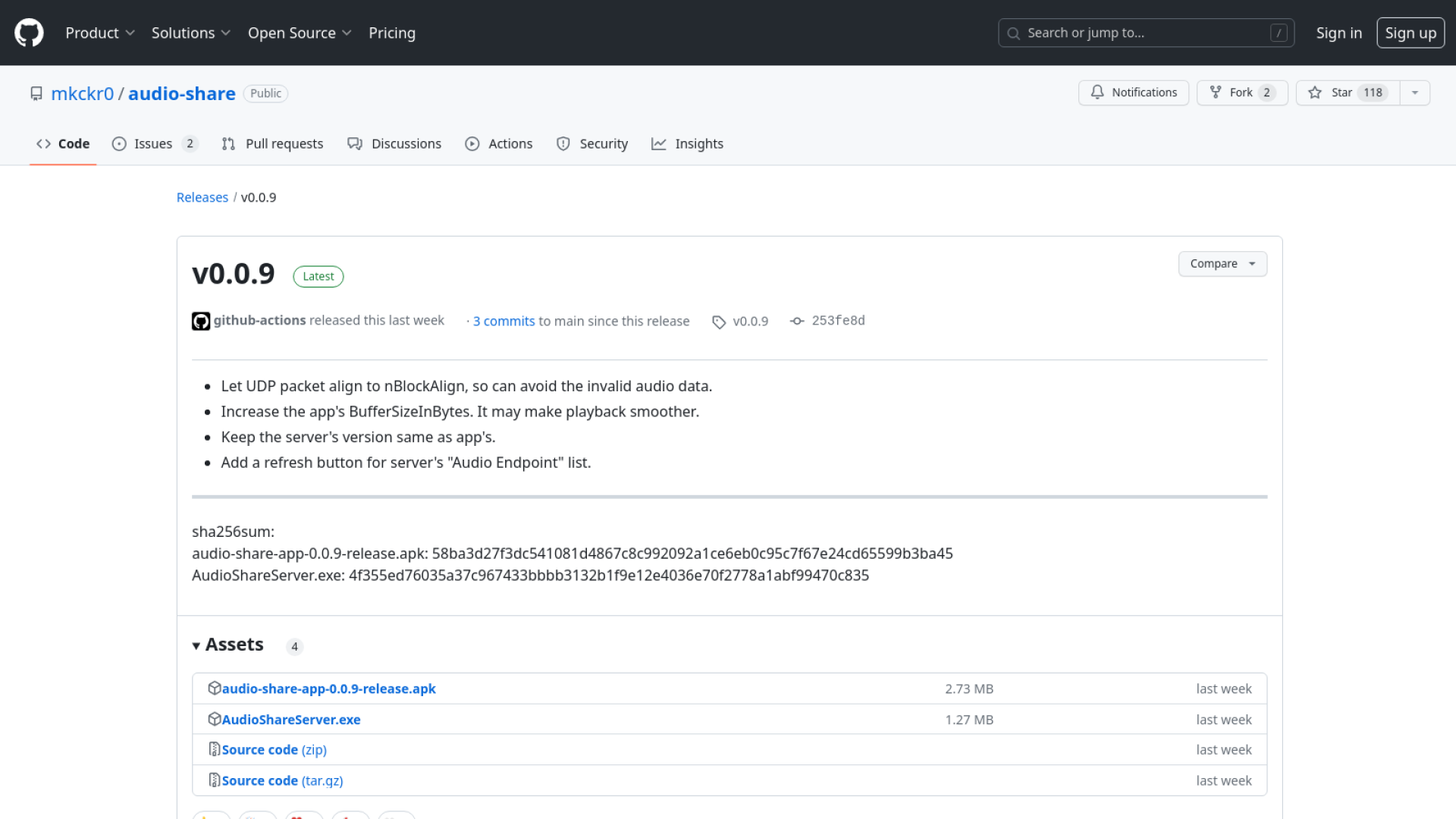Click the Fork icon button

point(1241,93)
